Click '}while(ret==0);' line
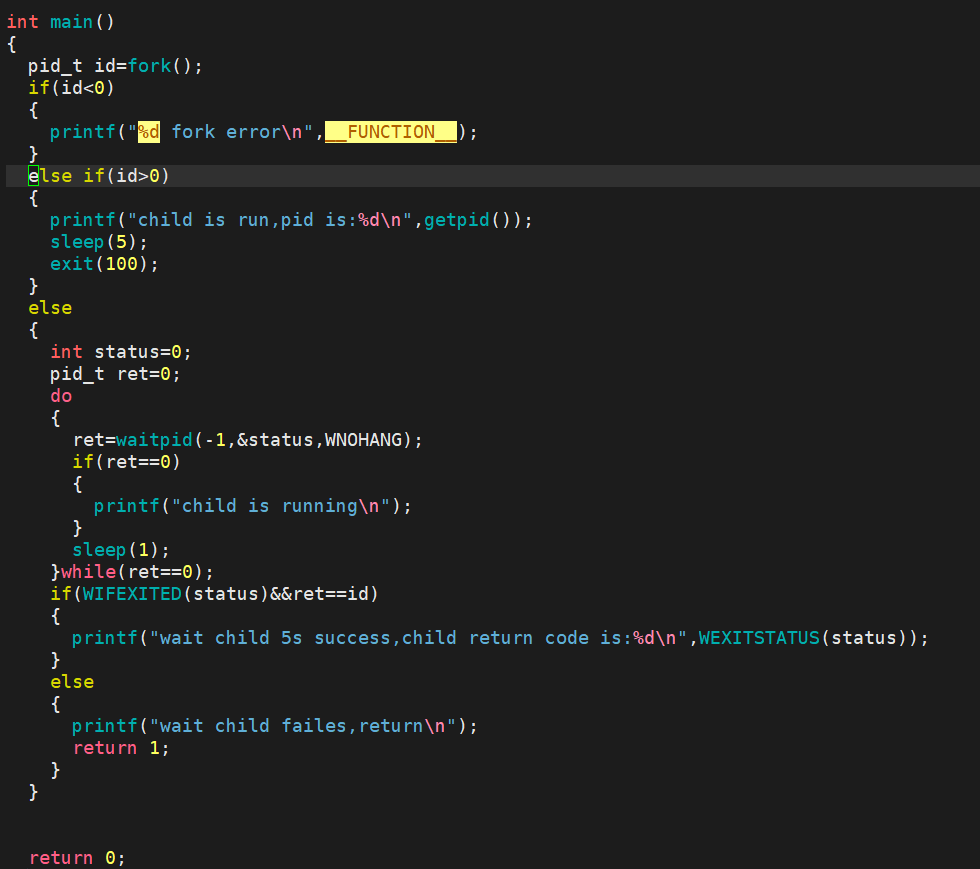This screenshot has width=980, height=869. pyautogui.click(x=132, y=572)
